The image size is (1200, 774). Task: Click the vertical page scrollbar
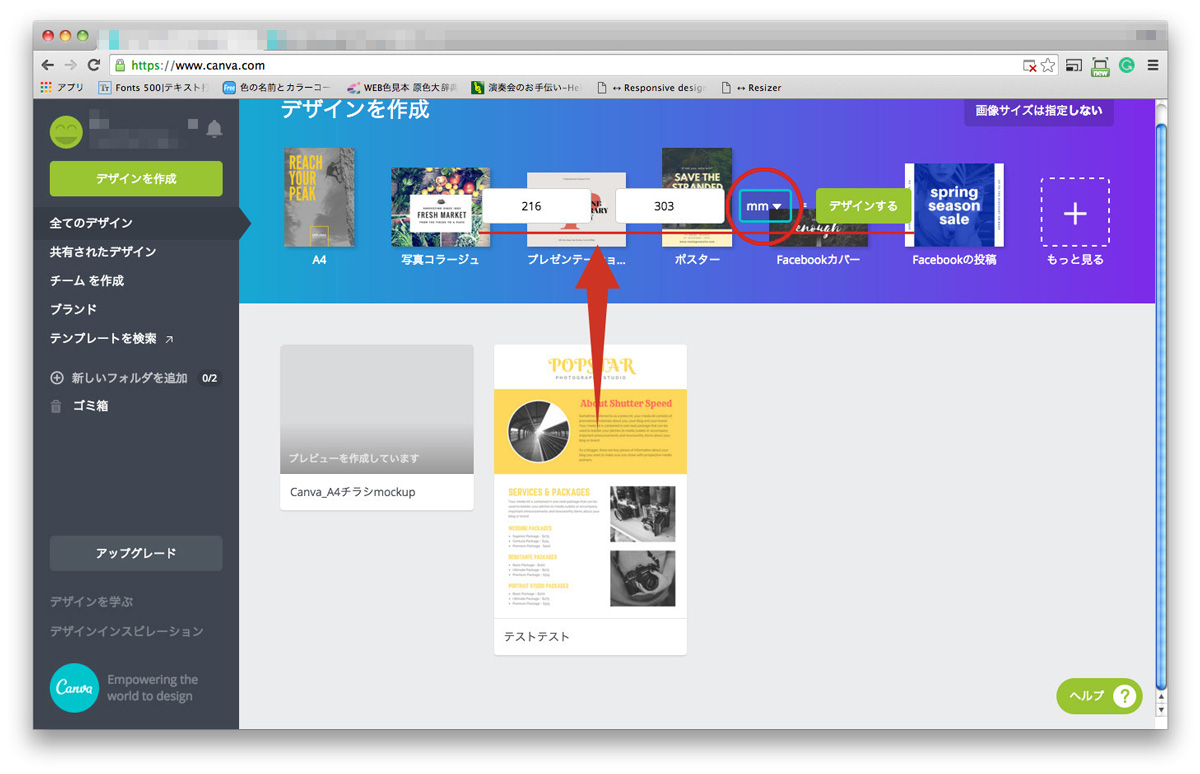tap(1160, 408)
